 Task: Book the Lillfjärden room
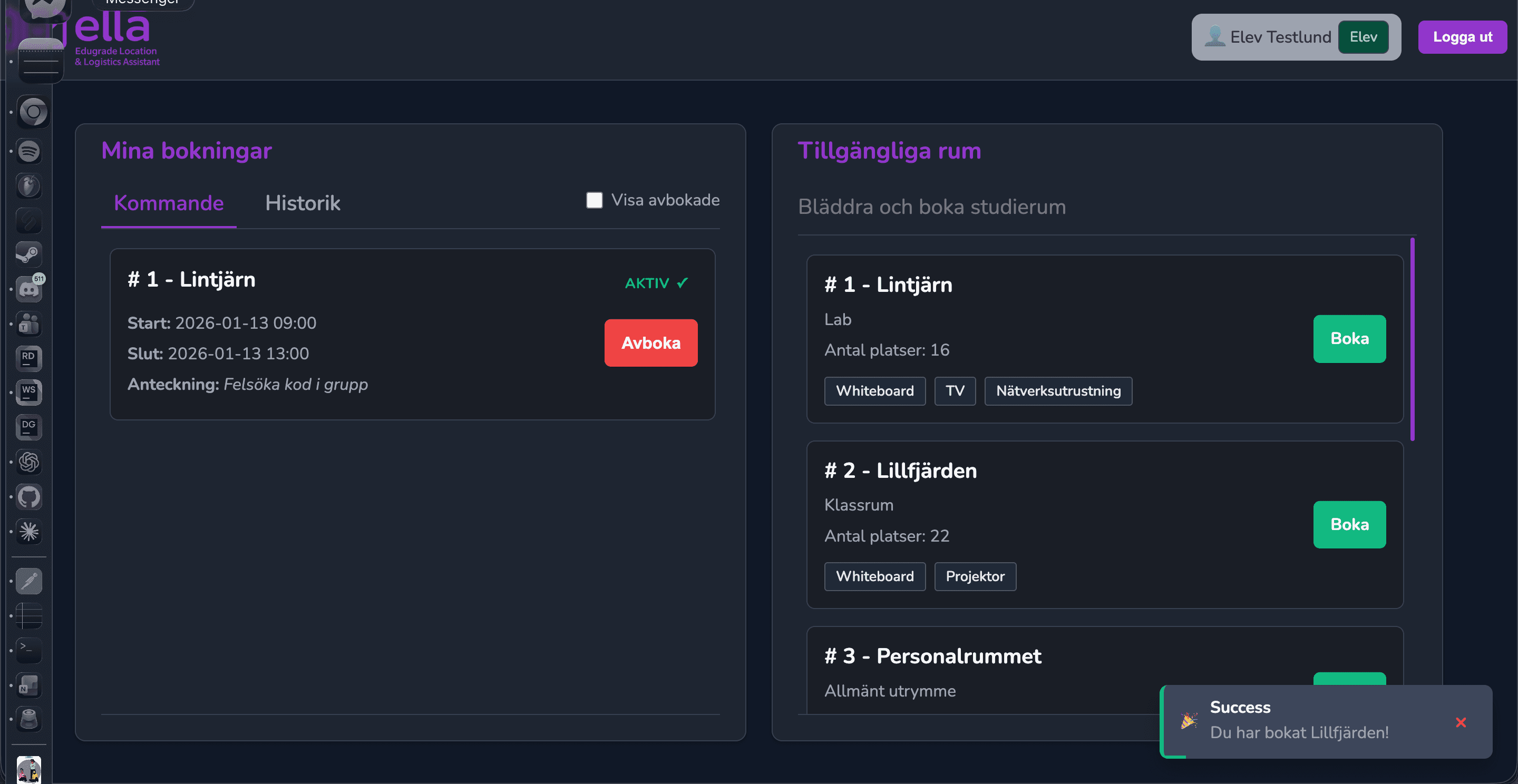point(1349,524)
